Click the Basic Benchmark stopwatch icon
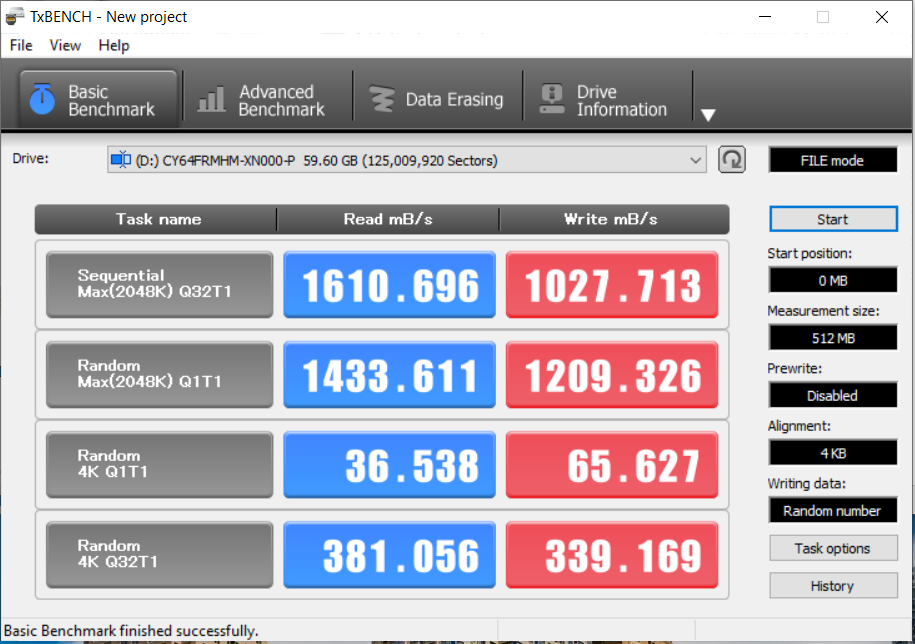Viewport: 915px width, 644px height. pyautogui.click(x=42, y=99)
